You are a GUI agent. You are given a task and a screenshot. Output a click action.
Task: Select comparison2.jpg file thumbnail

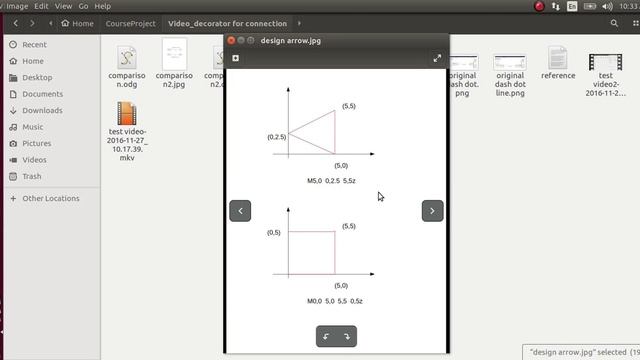[174, 54]
